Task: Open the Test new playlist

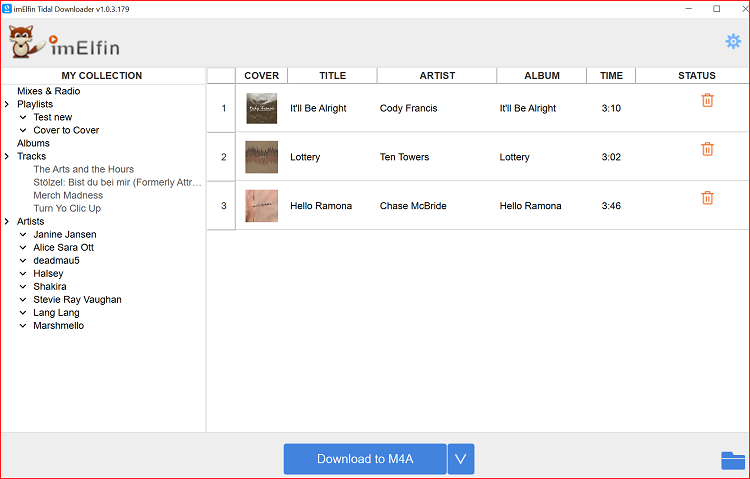Action: point(53,117)
